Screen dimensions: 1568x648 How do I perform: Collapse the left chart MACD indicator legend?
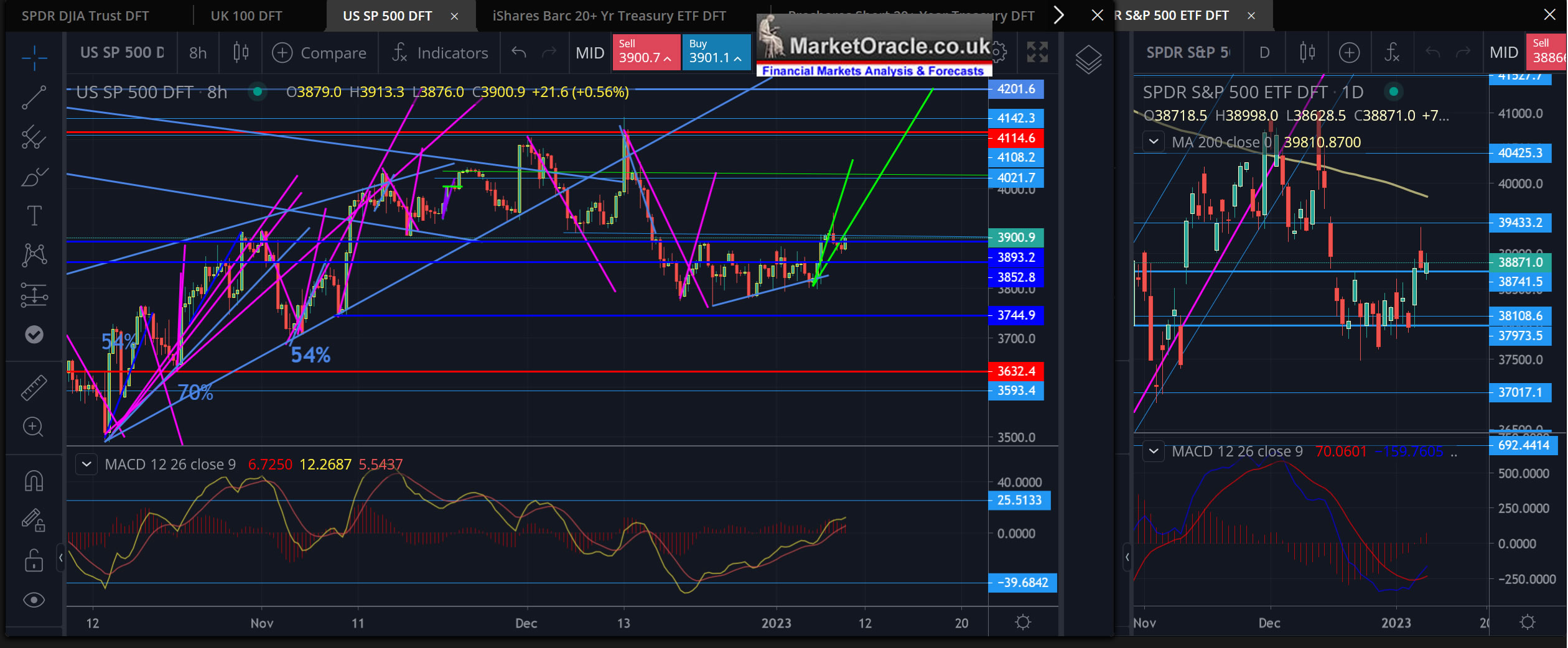coord(86,465)
